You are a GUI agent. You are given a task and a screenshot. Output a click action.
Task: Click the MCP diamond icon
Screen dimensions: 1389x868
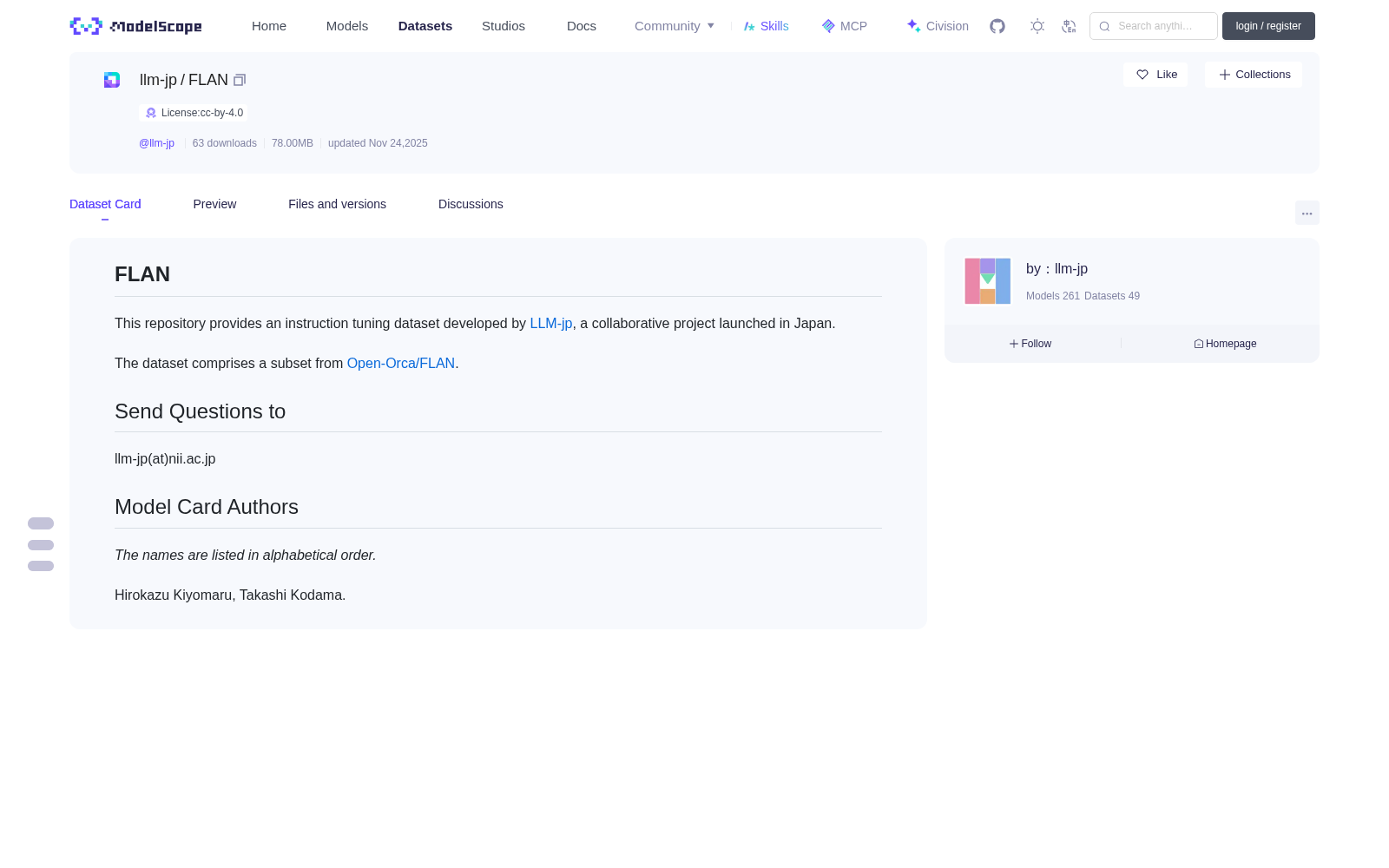pos(828,26)
